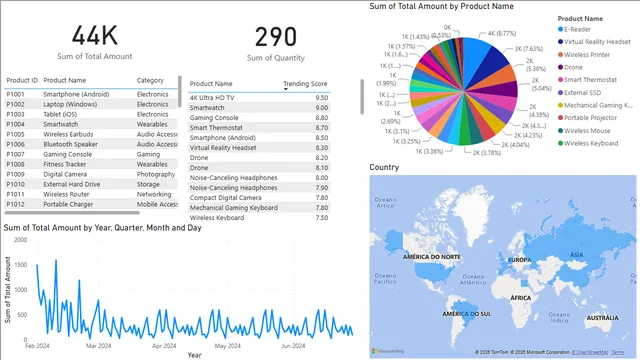Image resolution: width=640 pixels, height=360 pixels.
Task: Open the Terms link on map
Action: [618, 352]
